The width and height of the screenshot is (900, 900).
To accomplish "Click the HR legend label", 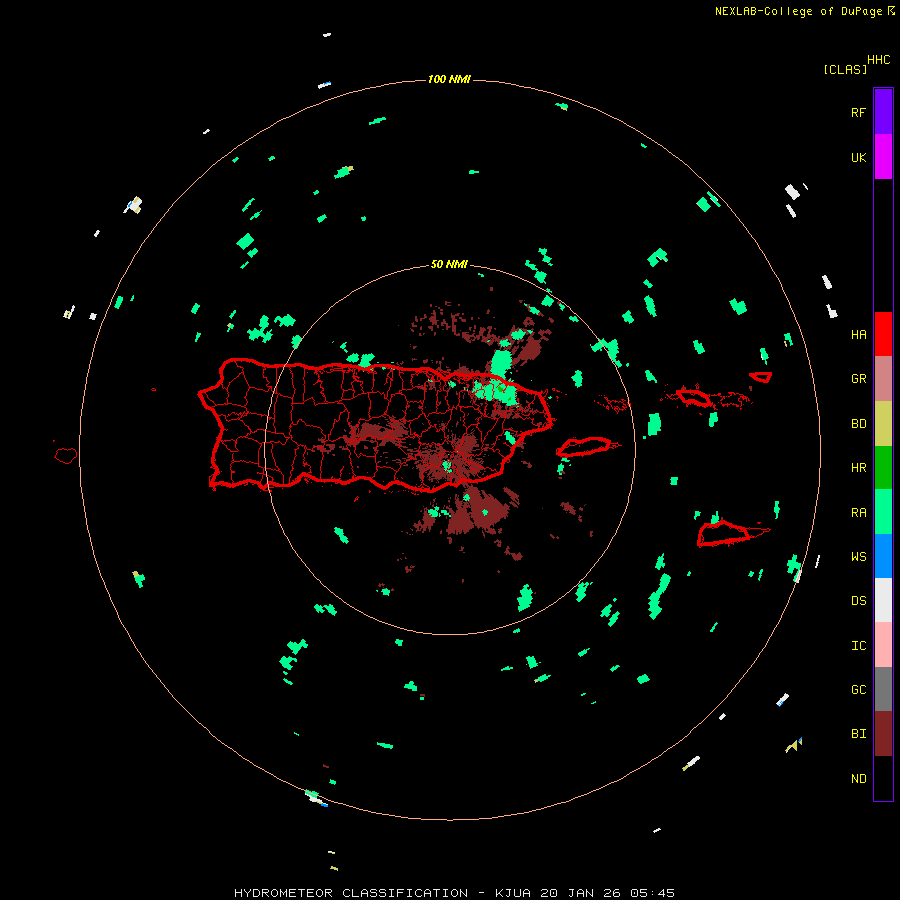I will (858, 468).
